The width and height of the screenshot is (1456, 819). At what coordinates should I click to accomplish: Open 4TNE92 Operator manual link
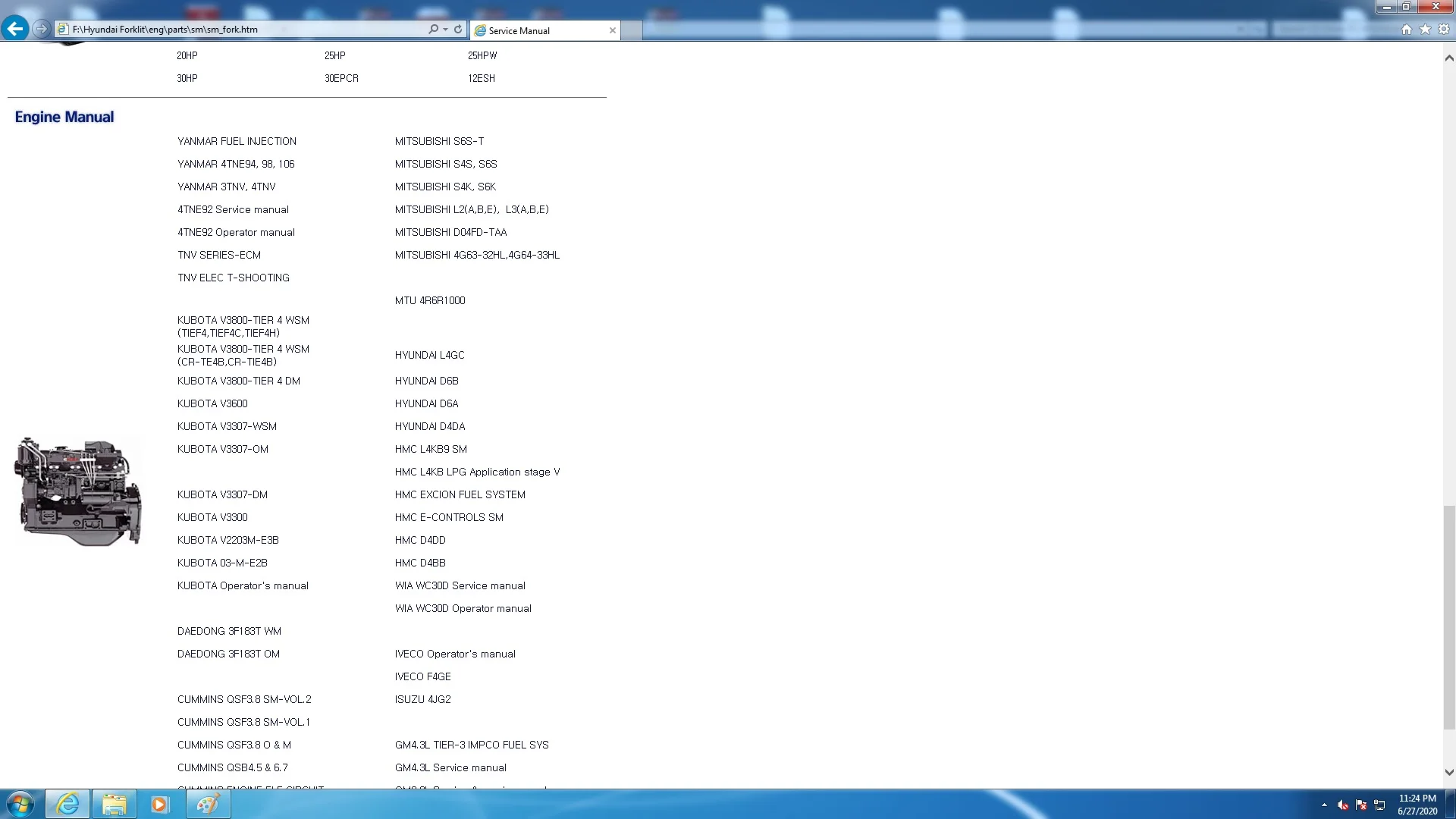(x=236, y=233)
